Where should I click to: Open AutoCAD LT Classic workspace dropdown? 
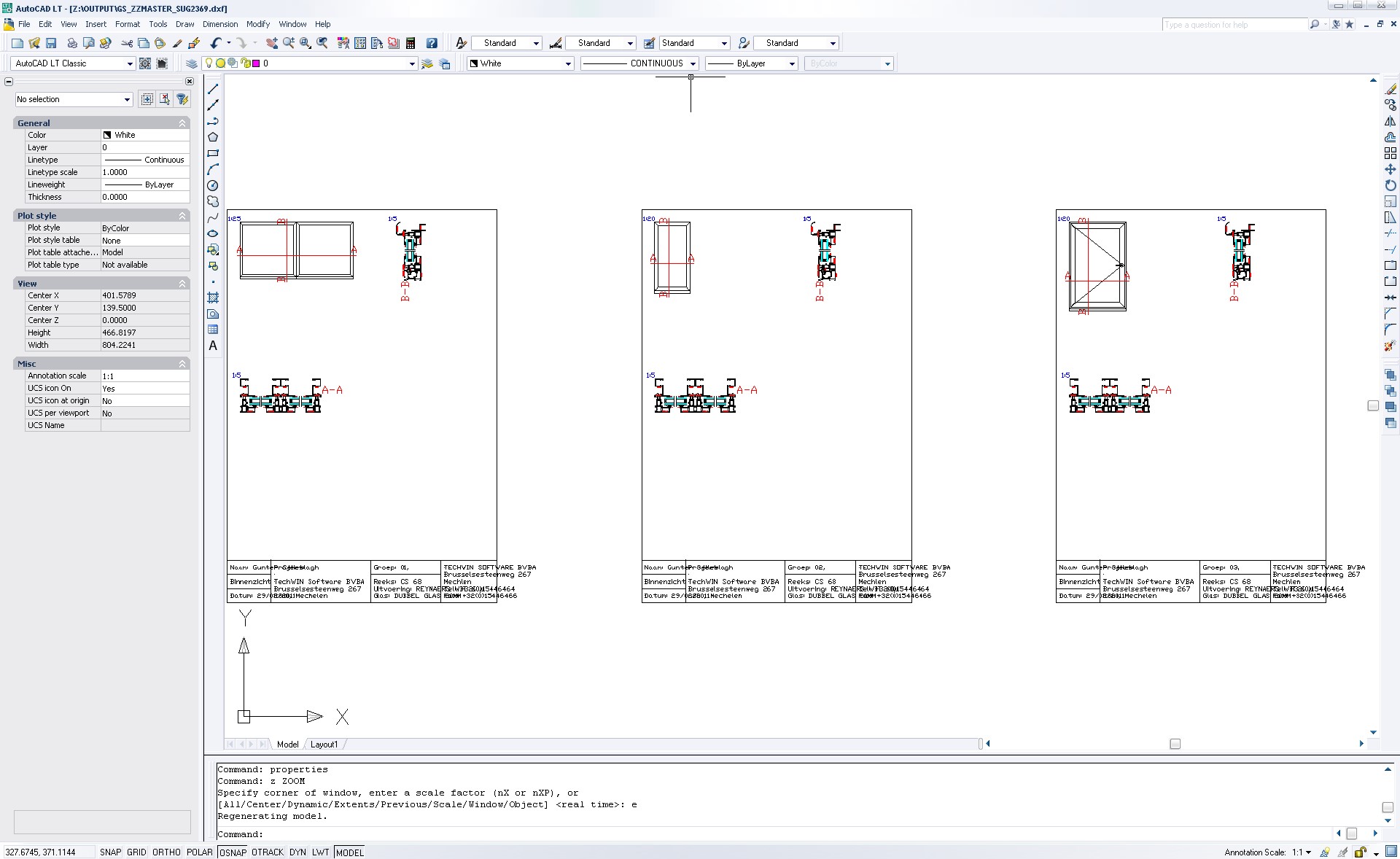[x=74, y=63]
